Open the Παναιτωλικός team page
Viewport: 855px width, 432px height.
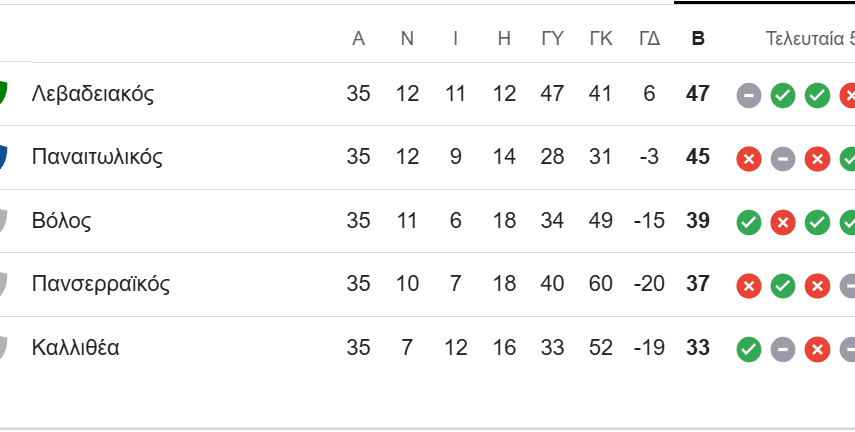coord(97,157)
